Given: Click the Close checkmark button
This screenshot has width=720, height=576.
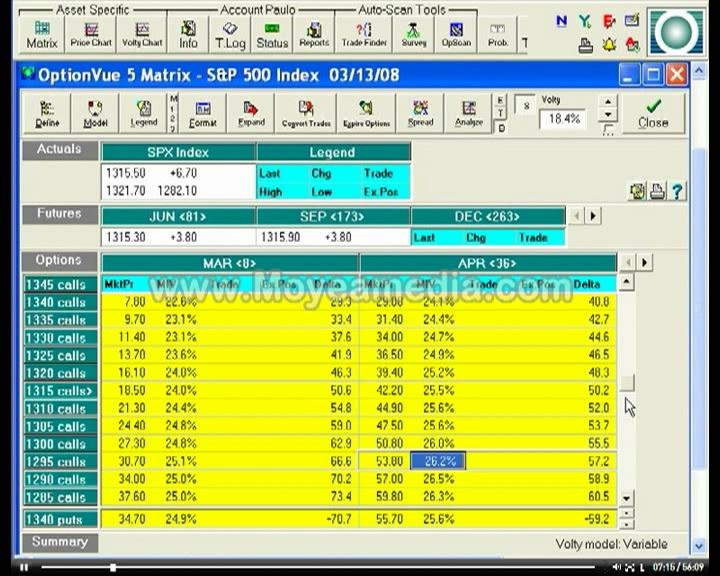Looking at the screenshot, I should pos(653,113).
